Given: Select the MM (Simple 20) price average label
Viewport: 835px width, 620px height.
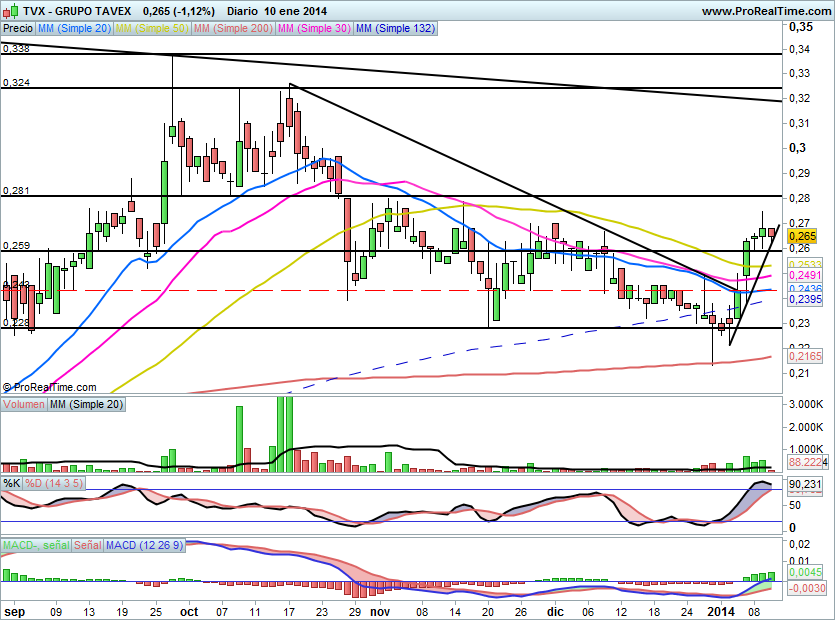Looking at the screenshot, I should click(x=74, y=29).
